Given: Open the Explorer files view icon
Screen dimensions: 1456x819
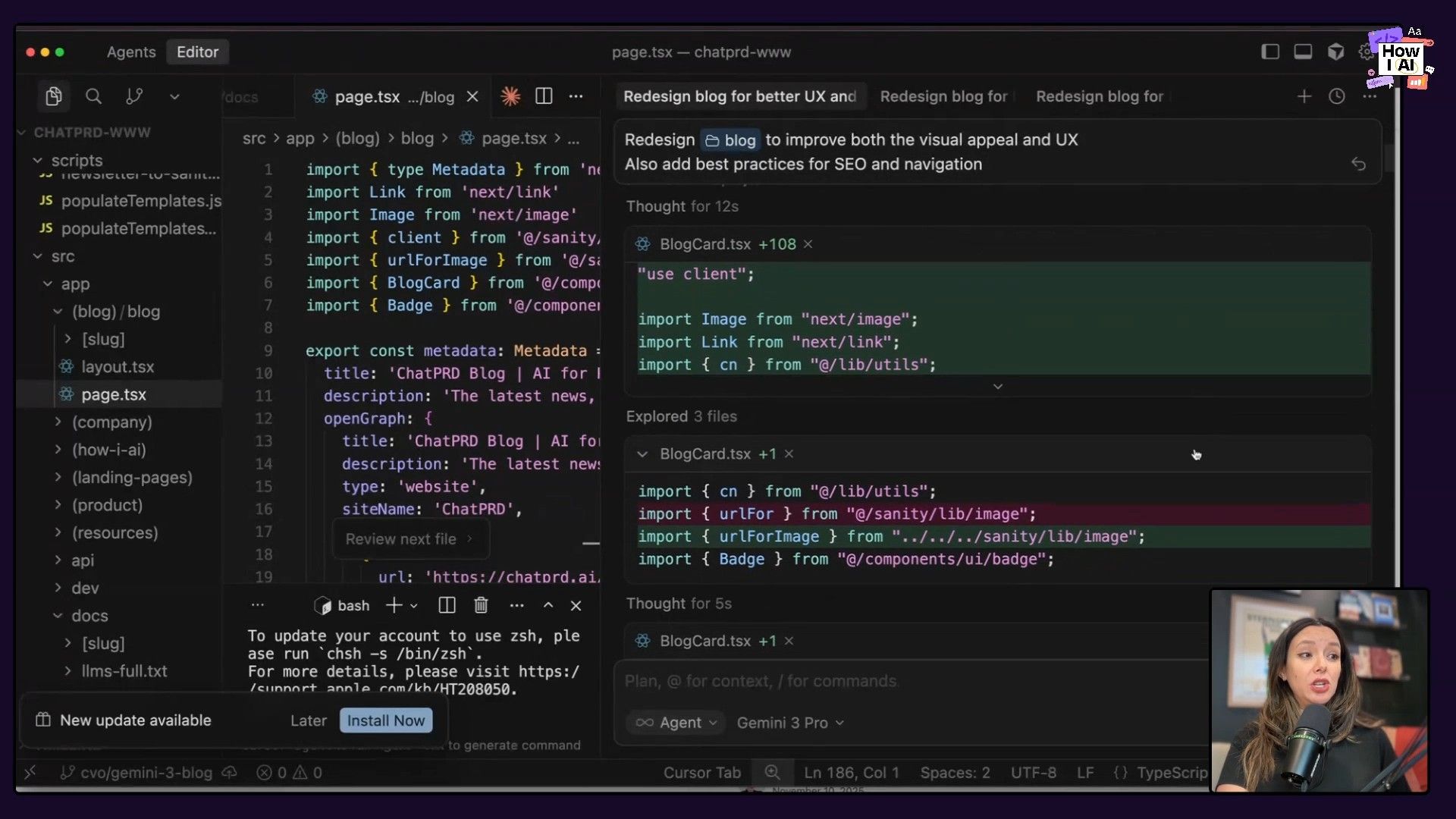Looking at the screenshot, I should tap(53, 96).
